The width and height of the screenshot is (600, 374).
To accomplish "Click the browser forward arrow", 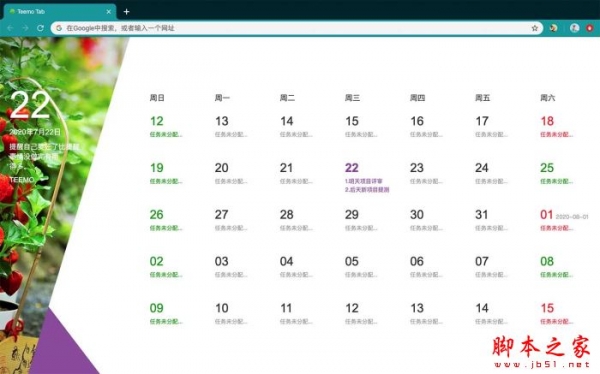I will coord(25,28).
